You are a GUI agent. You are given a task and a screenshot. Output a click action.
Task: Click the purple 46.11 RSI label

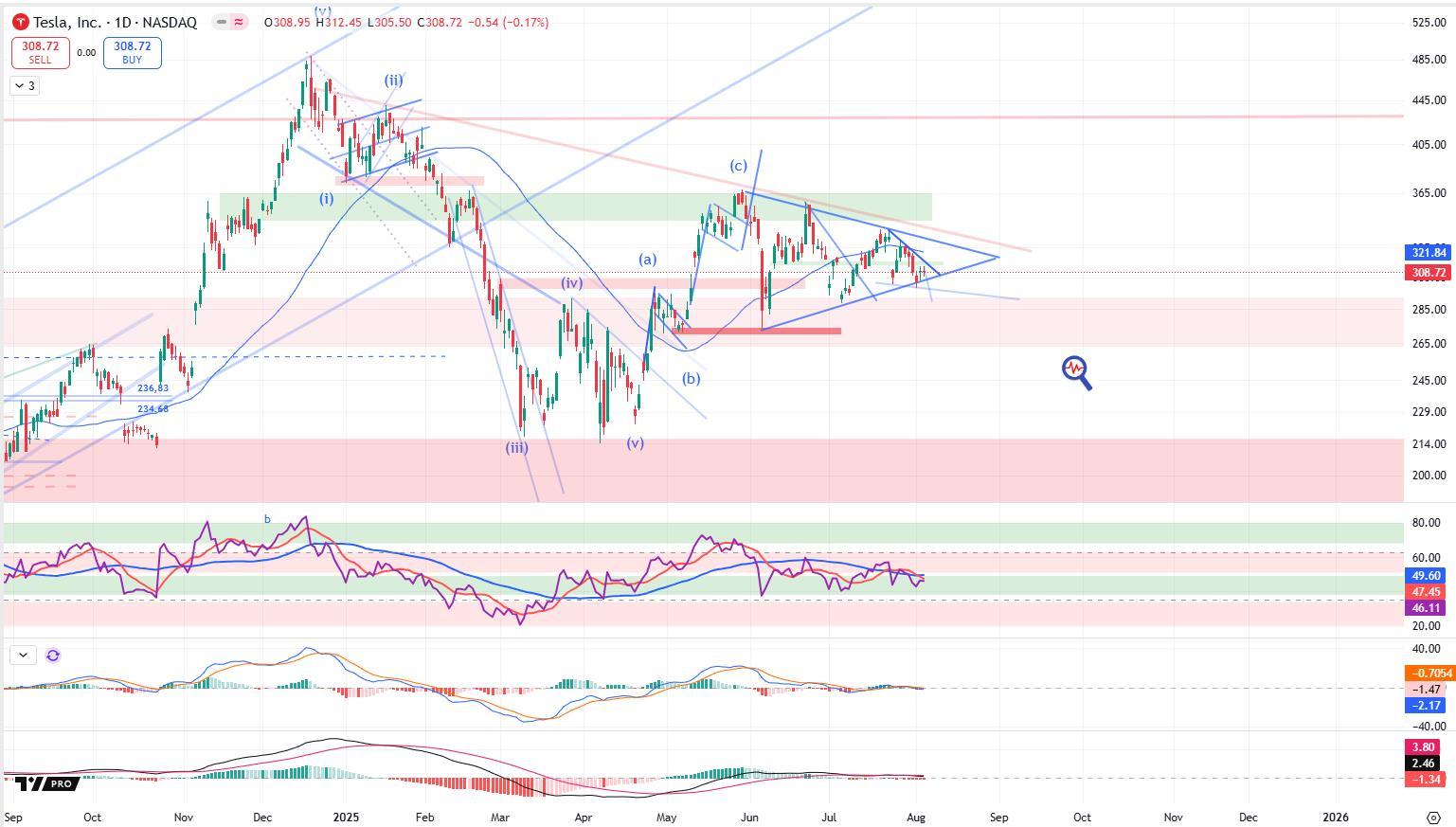click(x=1427, y=608)
